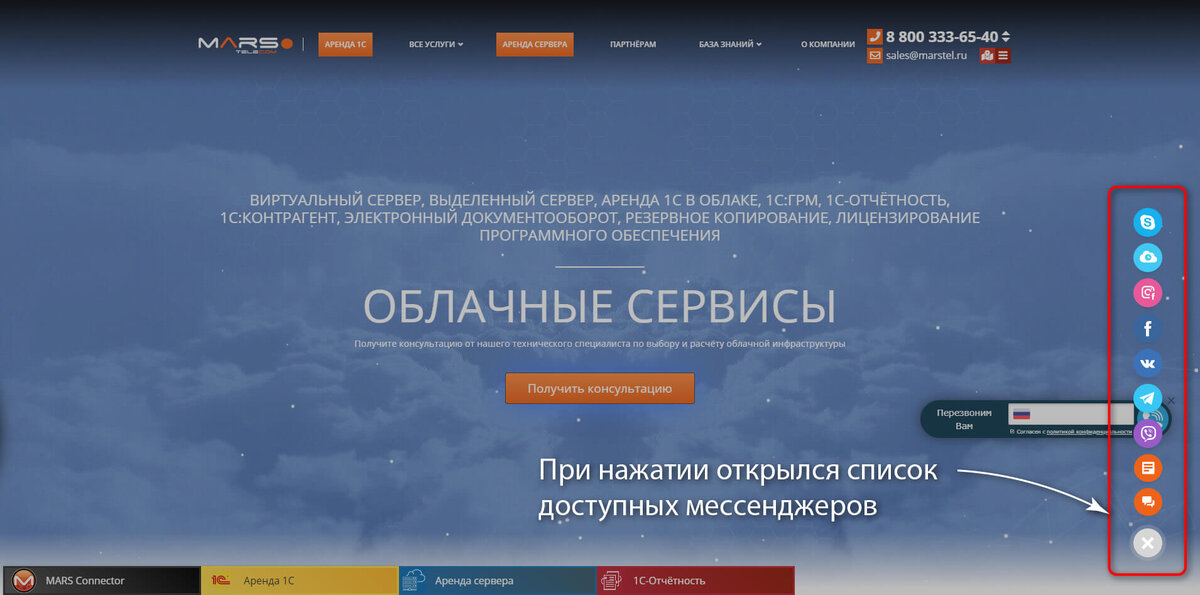1200x595 pixels.
Task: Close the Перезвоним Вам callback widget
Action: tap(1171, 400)
